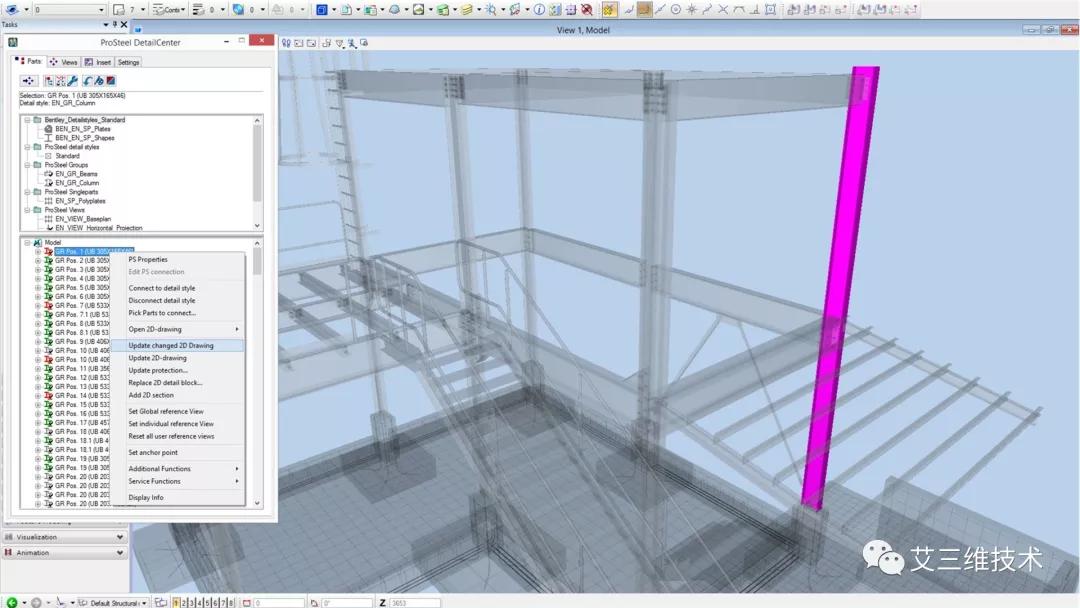
Task: Toggle view number 1 button
Action: pos(176,602)
